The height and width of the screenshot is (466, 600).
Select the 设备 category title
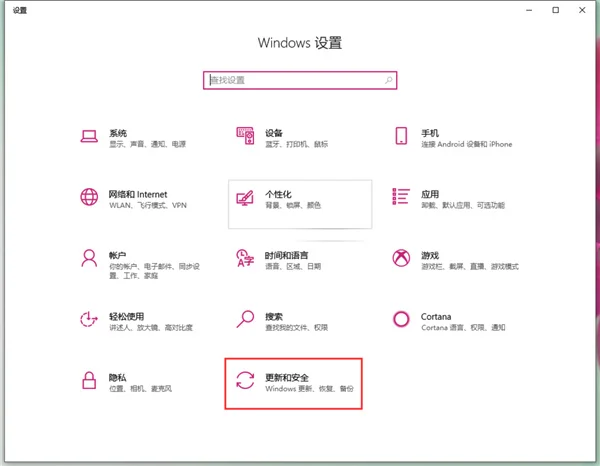[x=274, y=133]
